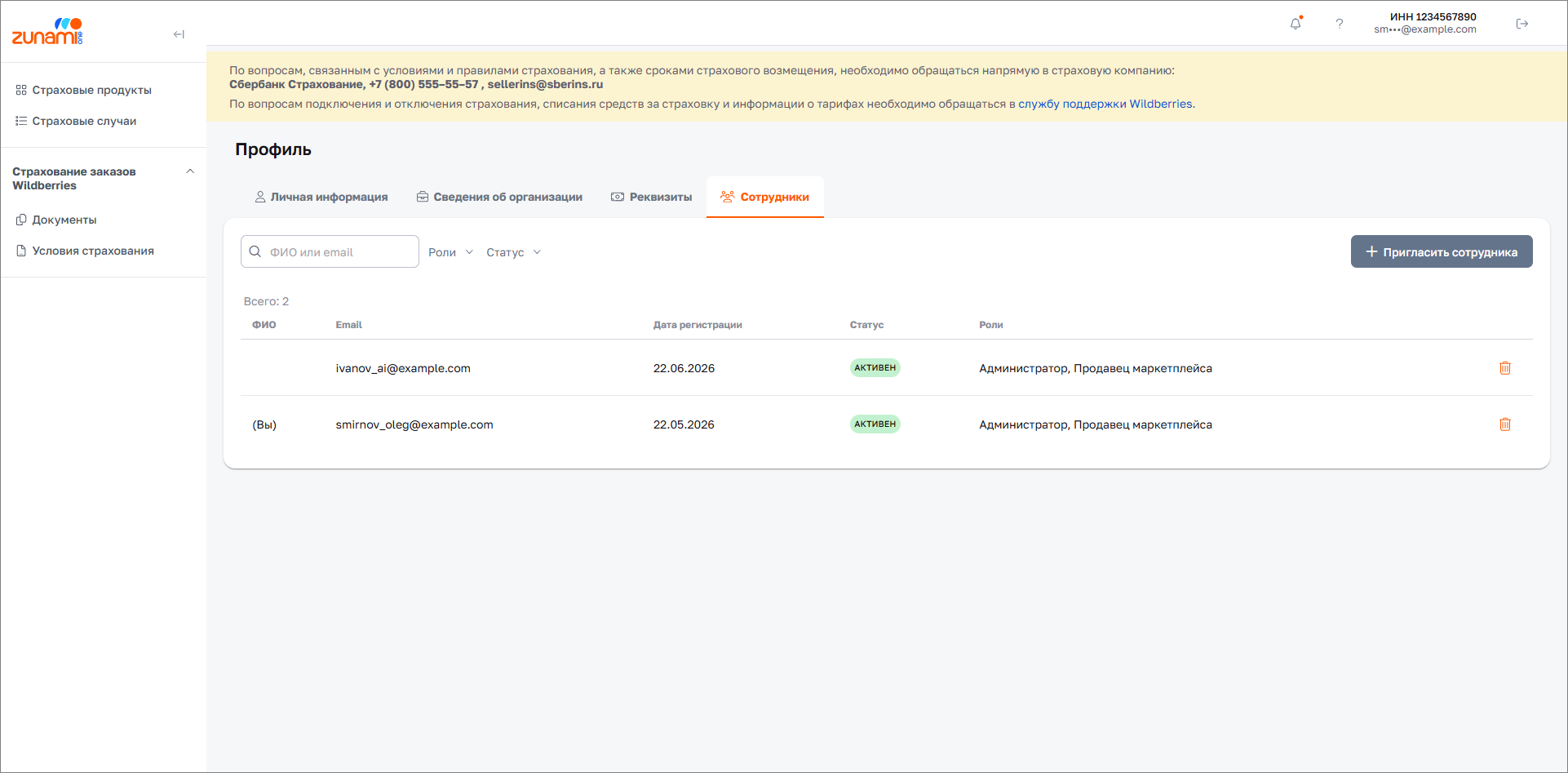Click АКТИВЕН badge for smirnov_oleg row
Viewport: 1568px width, 773px height.
click(x=875, y=424)
